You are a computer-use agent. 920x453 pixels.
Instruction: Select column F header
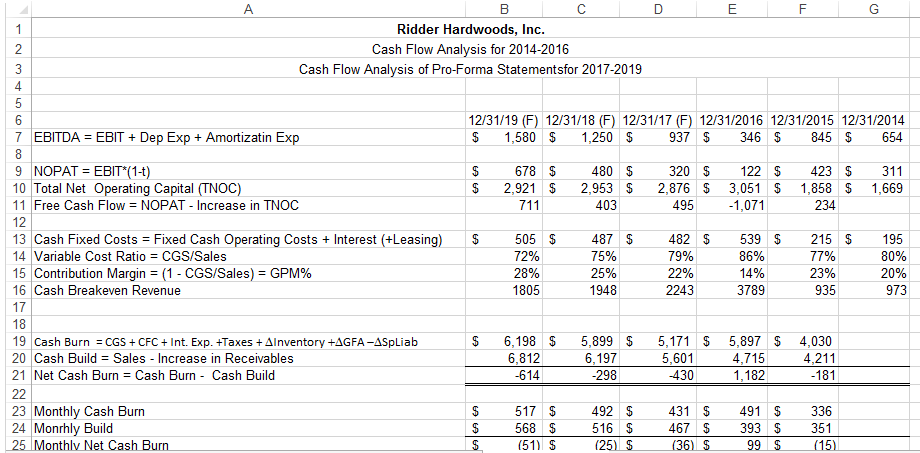tap(802, 9)
